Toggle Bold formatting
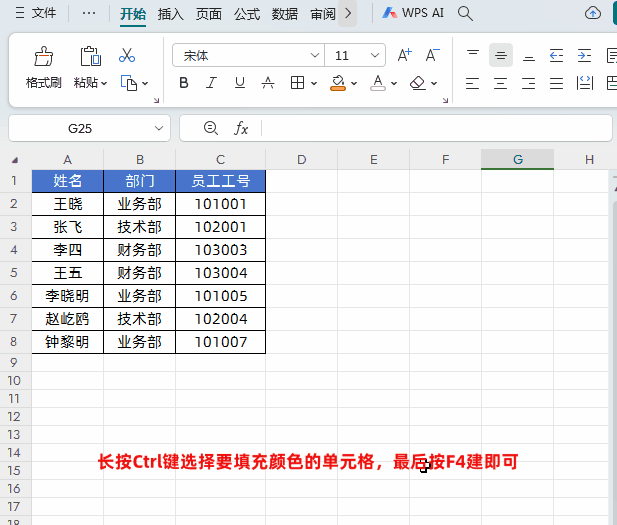The height and width of the screenshot is (525, 617). (x=184, y=83)
